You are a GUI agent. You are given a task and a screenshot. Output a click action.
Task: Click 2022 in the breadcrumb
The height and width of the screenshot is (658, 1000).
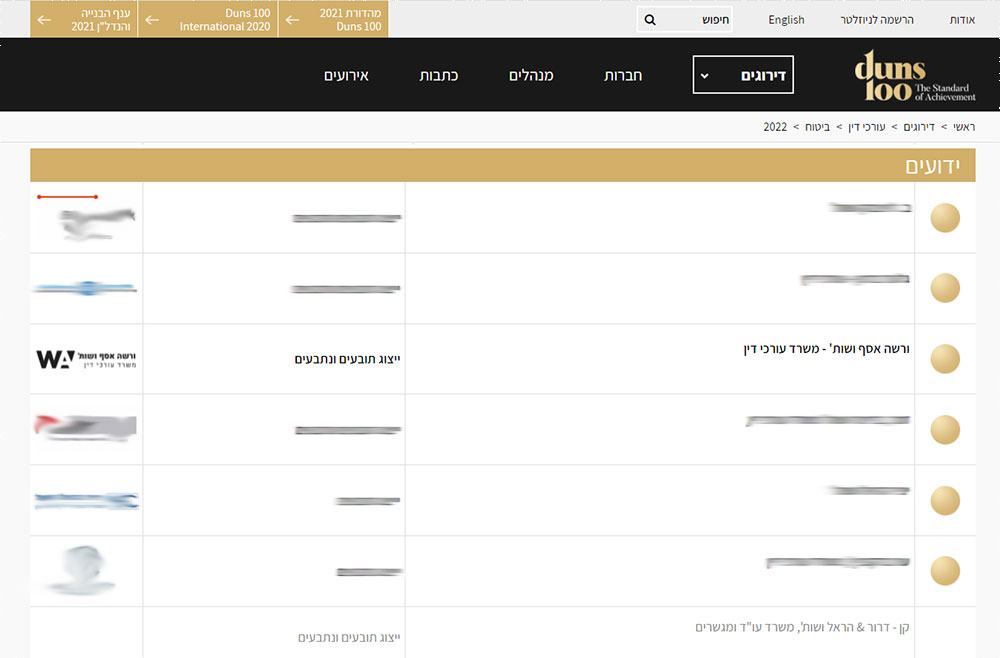point(775,127)
